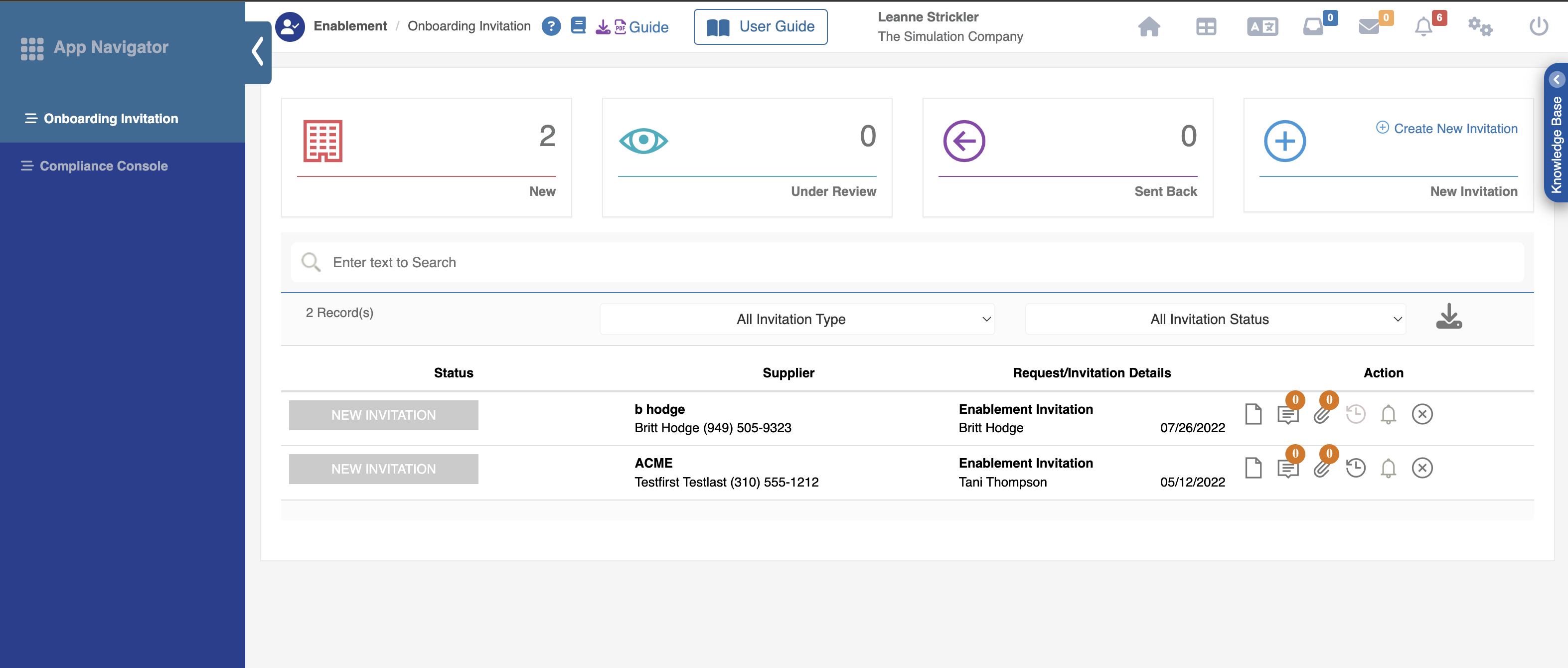The image size is (1568, 668).
Task: Click the power logout icon
Action: coord(1538,27)
